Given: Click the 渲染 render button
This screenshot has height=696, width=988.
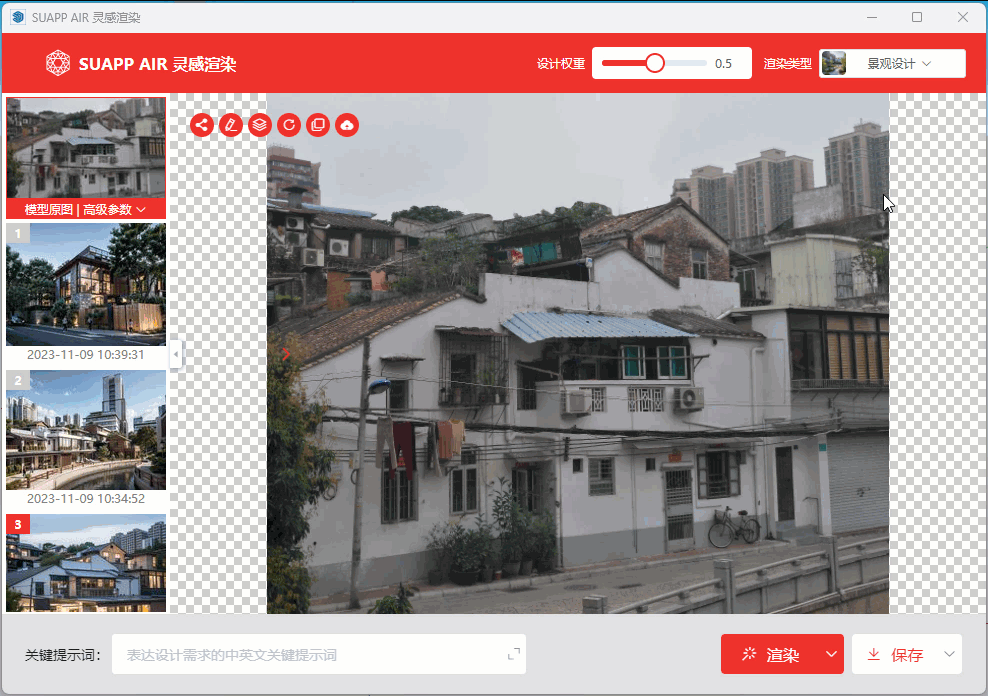Looking at the screenshot, I should (771, 654).
